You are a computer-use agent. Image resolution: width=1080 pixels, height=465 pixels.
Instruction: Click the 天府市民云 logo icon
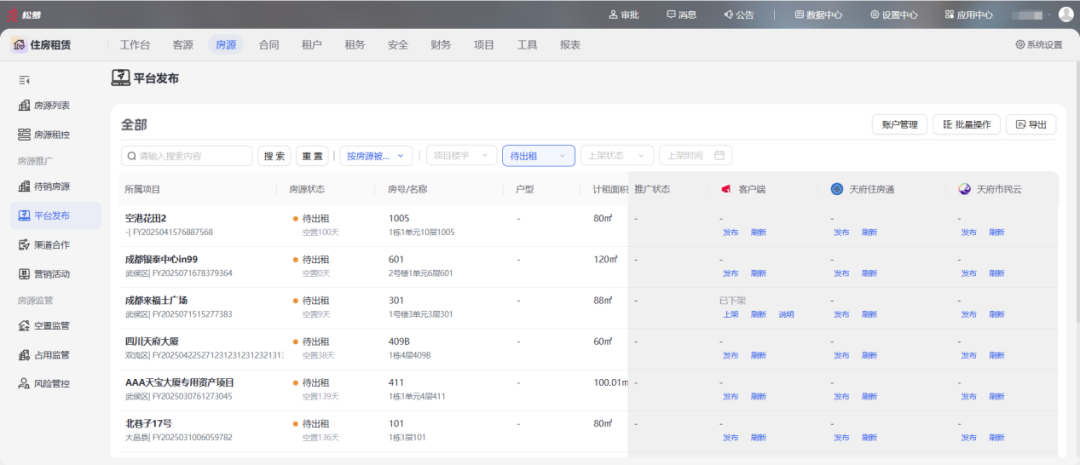point(965,189)
